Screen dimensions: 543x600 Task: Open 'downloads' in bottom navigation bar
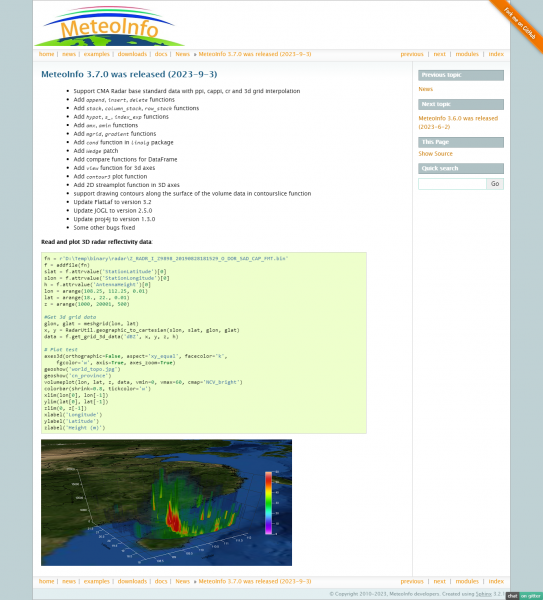point(132,581)
